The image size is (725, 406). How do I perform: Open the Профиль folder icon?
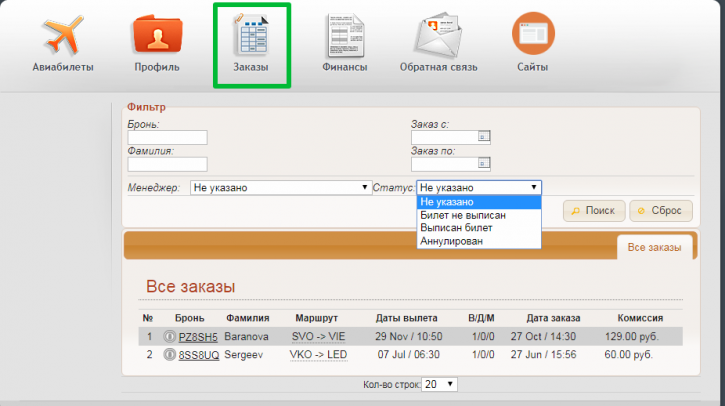[x=157, y=34]
